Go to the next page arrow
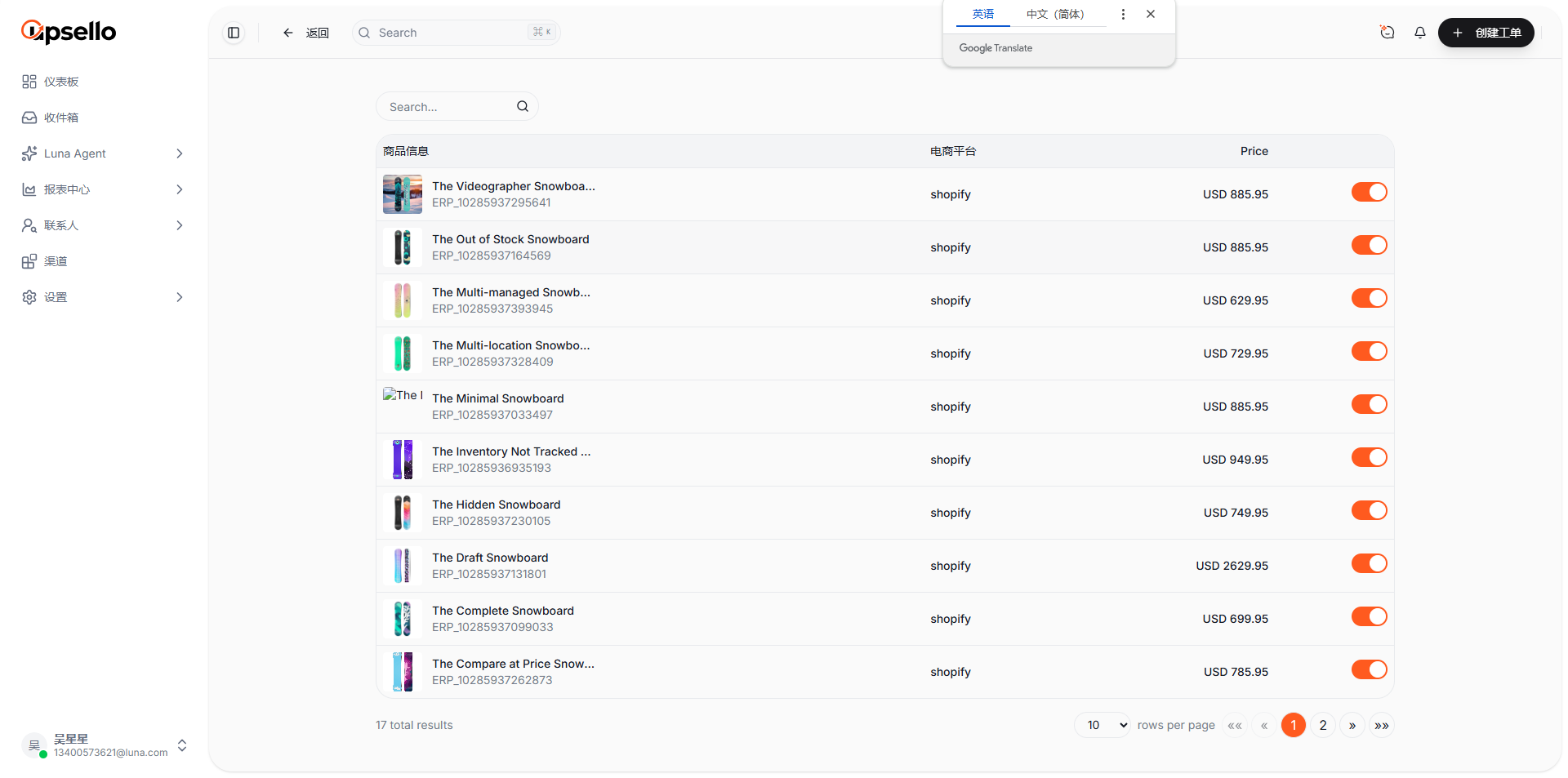This screenshot has height=778, width=1568. point(1352,725)
